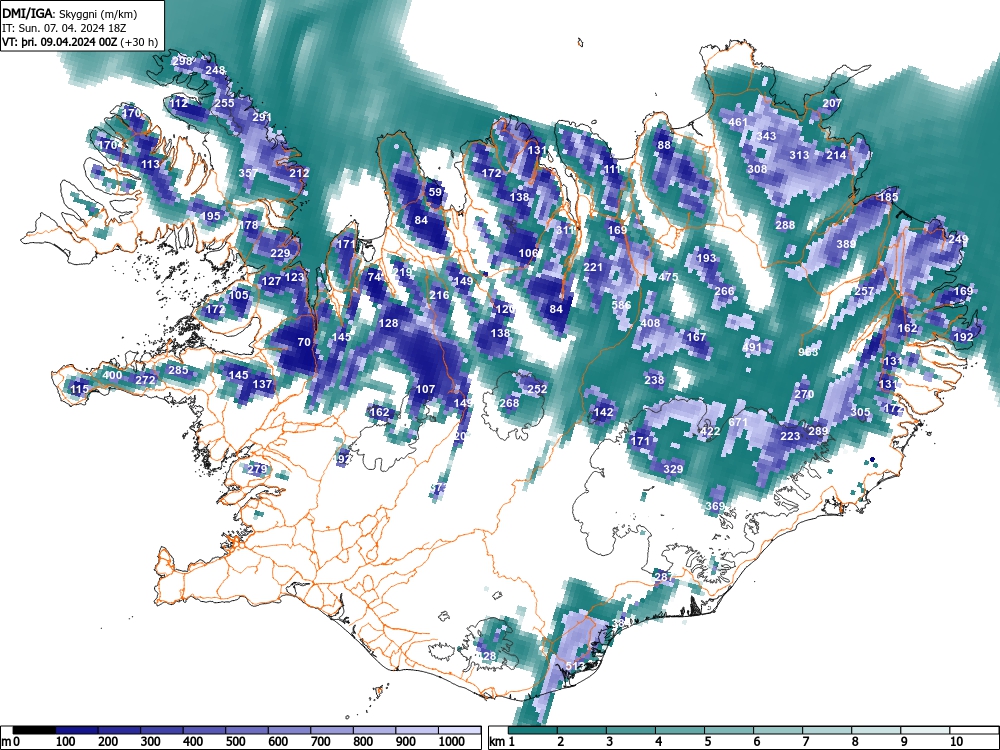Select the map value 229

coord(280,253)
